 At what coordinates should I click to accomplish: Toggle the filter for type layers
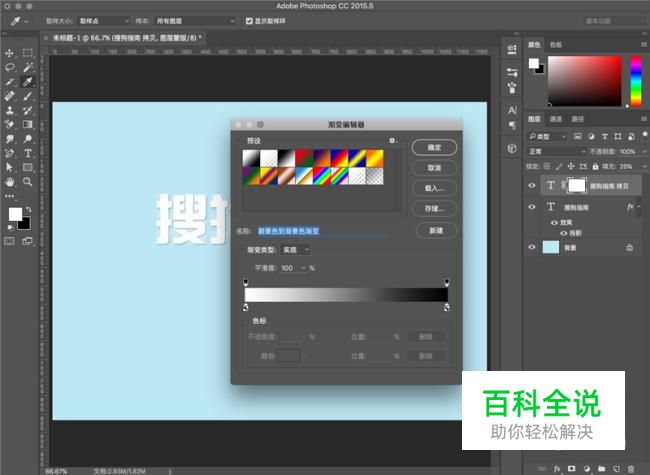[x=604, y=136]
